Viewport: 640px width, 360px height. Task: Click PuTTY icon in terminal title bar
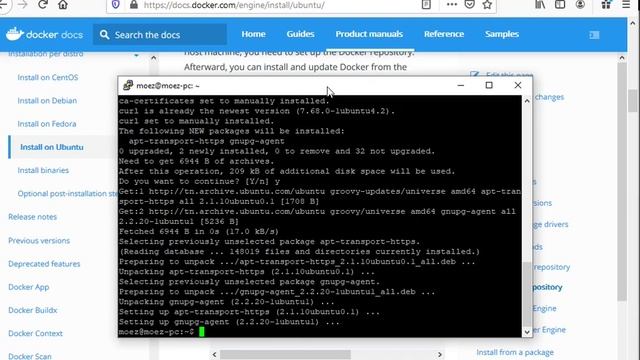click(128, 85)
